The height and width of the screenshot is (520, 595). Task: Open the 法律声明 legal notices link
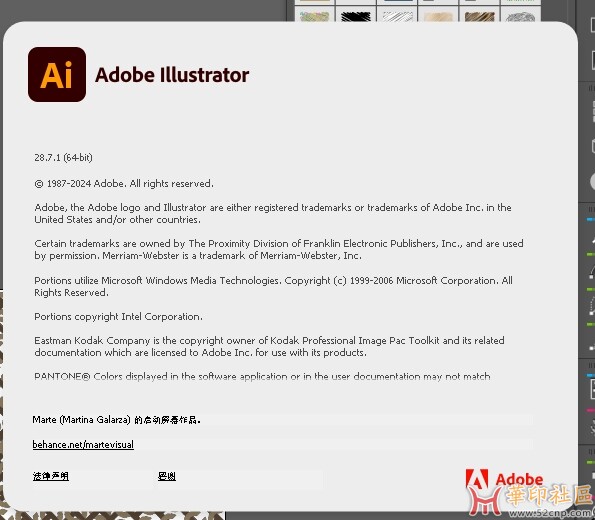(50, 476)
